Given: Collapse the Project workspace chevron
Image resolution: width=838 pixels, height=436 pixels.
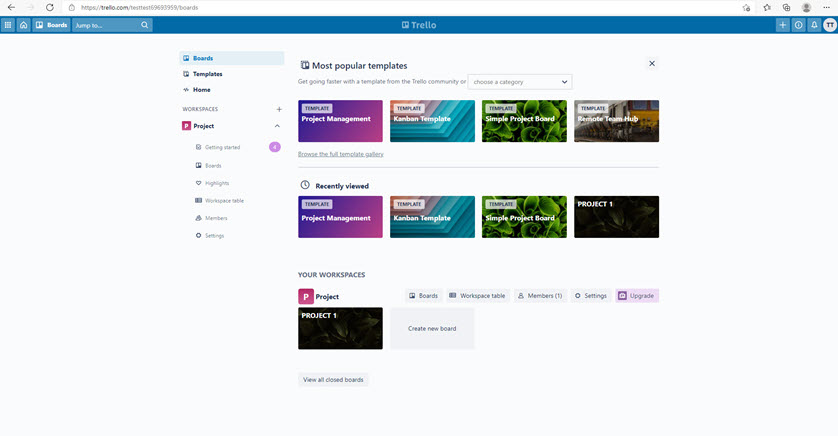Looking at the screenshot, I should point(277,126).
